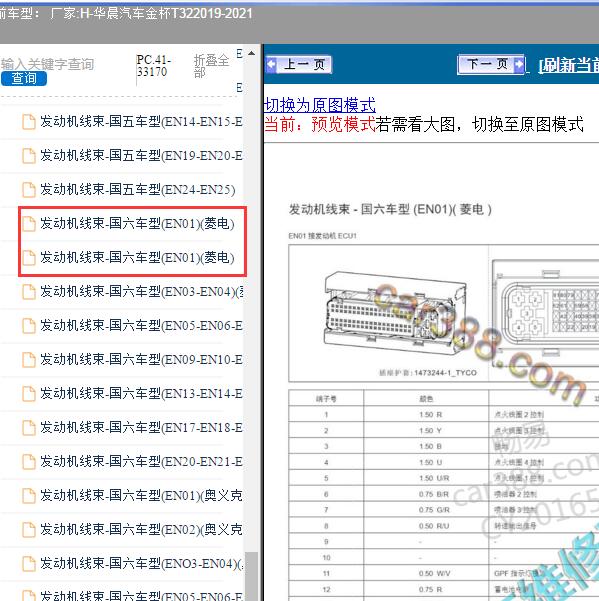Click the connector pinout face diagram

click(546, 312)
